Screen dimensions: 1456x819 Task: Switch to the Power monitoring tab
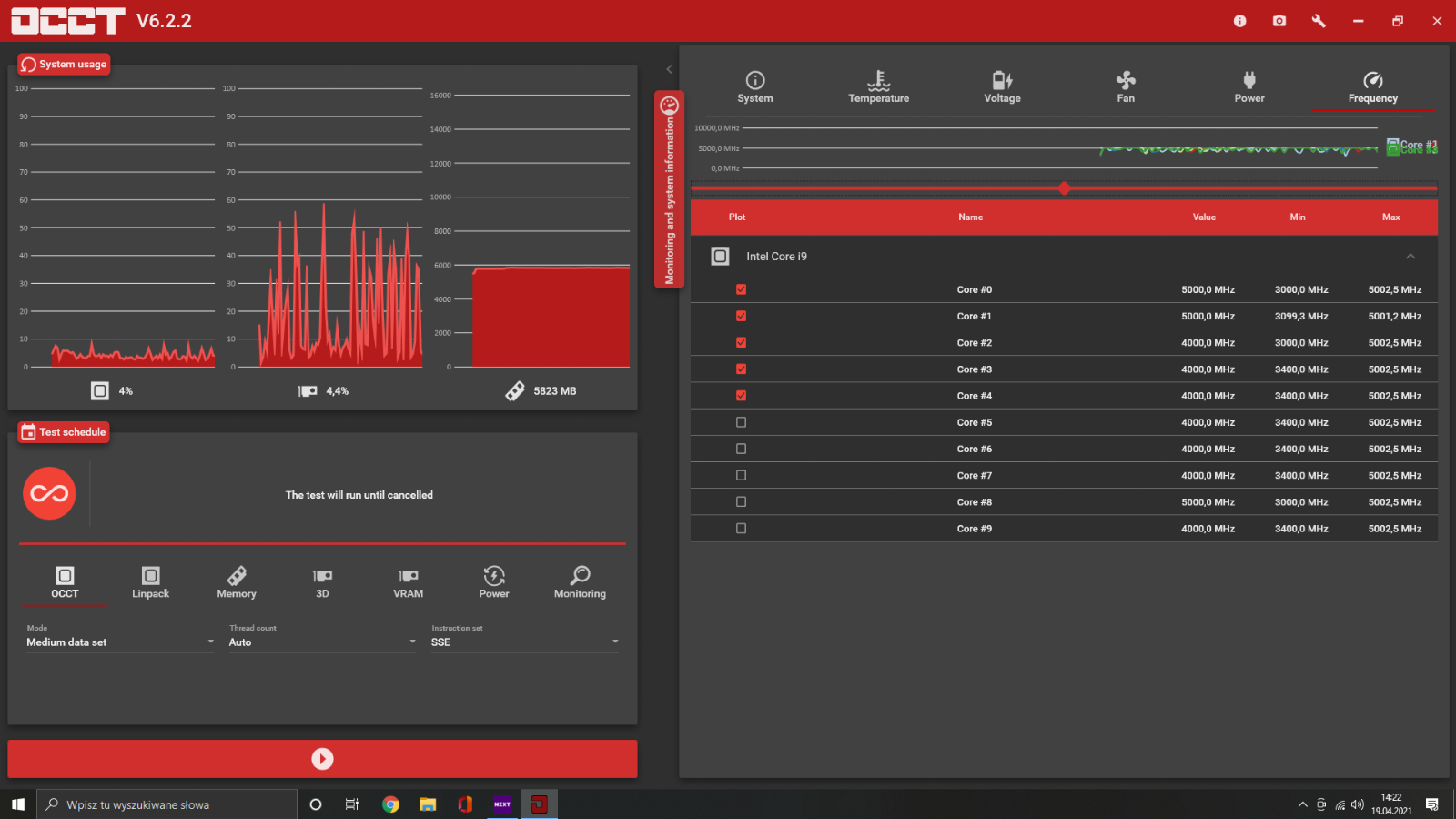1249,87
